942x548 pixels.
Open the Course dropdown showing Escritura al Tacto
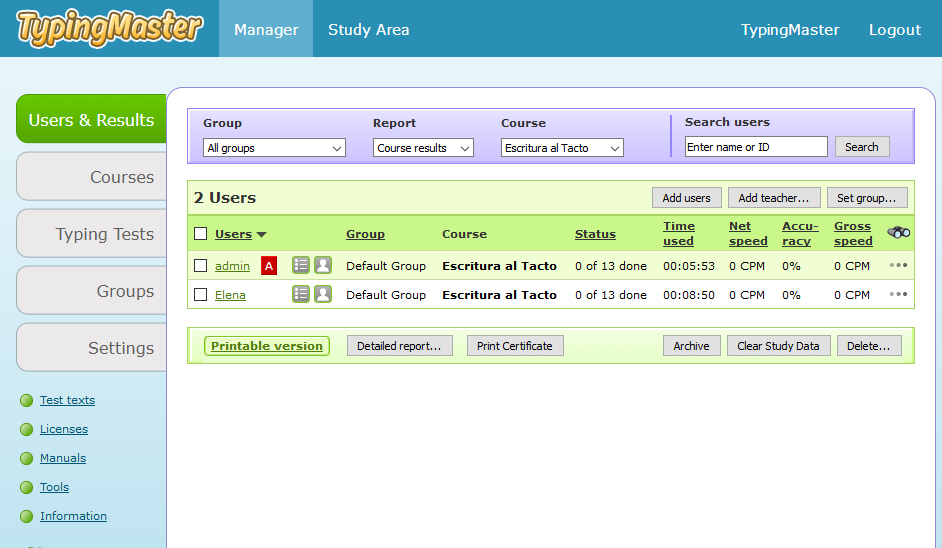coord(562,148)
